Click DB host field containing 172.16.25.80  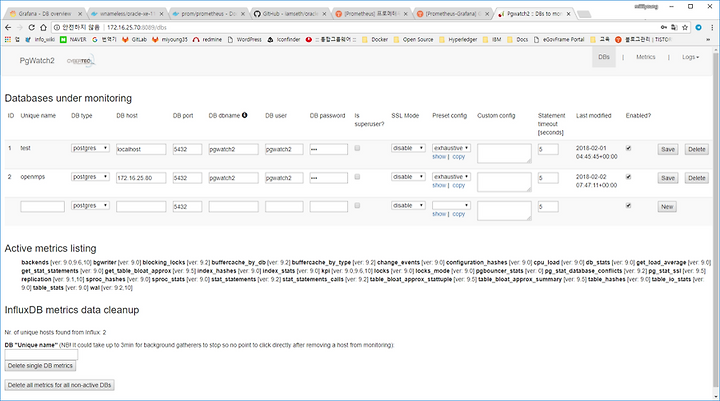[x=141, y=178]
